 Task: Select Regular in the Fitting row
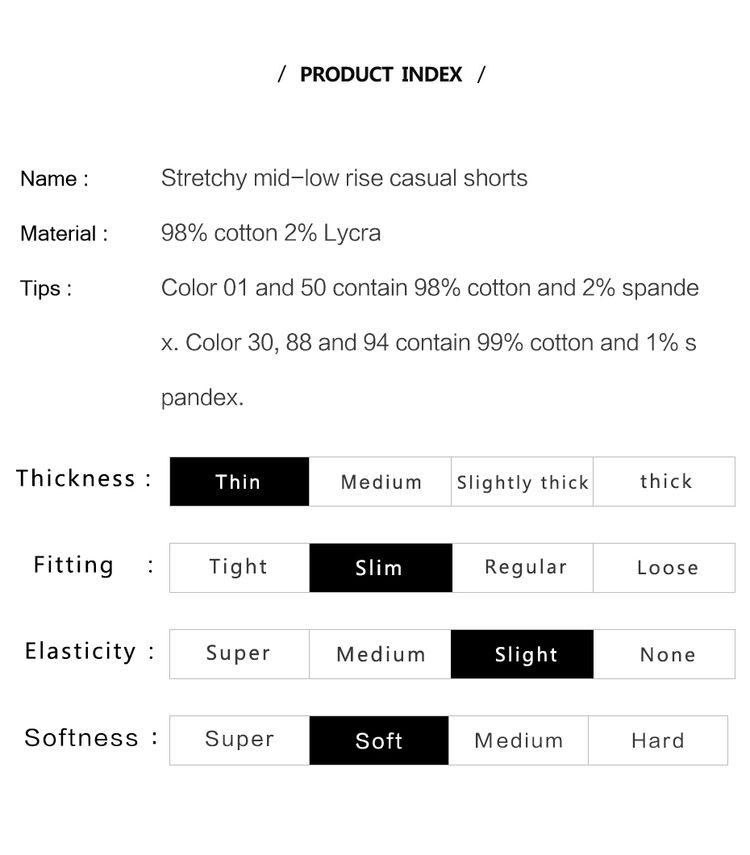point(522,568)
